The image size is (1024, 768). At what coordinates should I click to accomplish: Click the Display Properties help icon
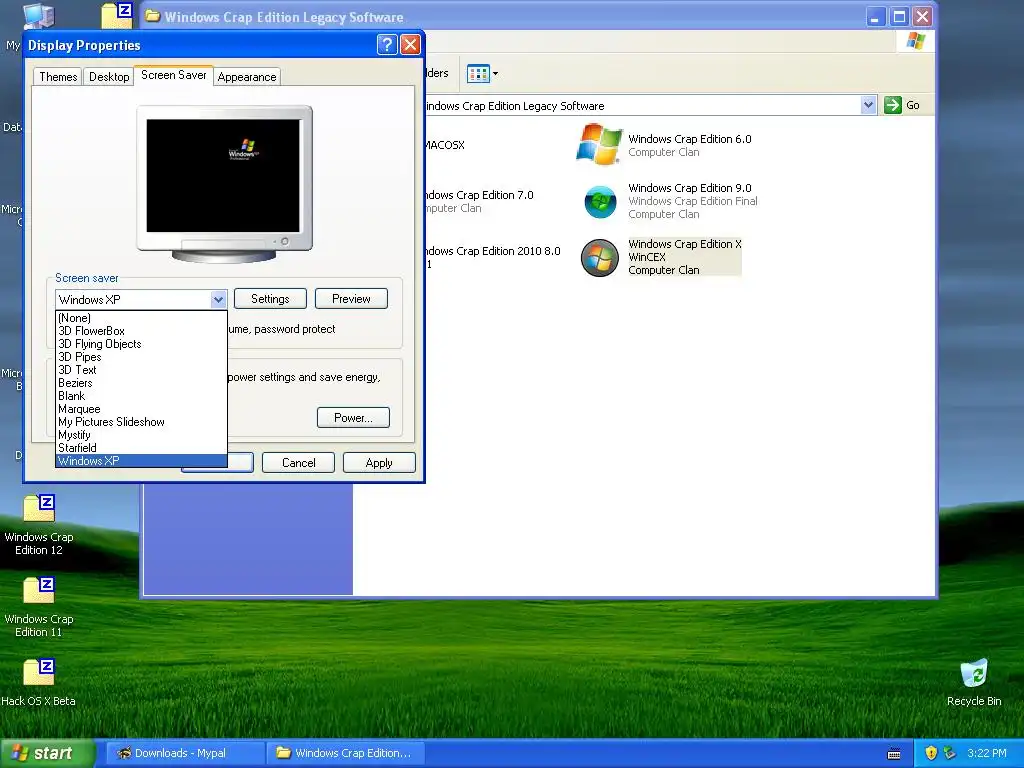point(387,44)
